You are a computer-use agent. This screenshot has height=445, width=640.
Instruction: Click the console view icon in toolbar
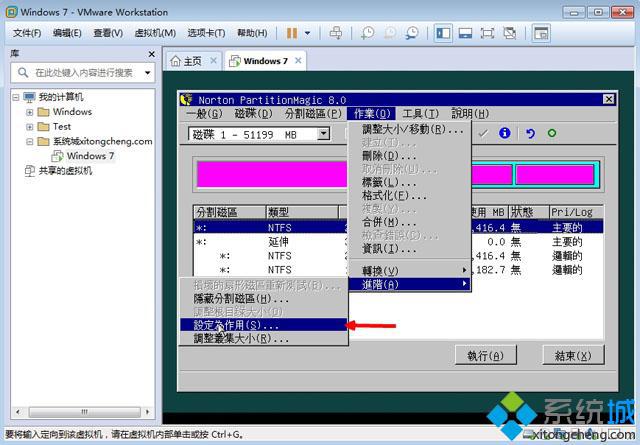[541, 33]
